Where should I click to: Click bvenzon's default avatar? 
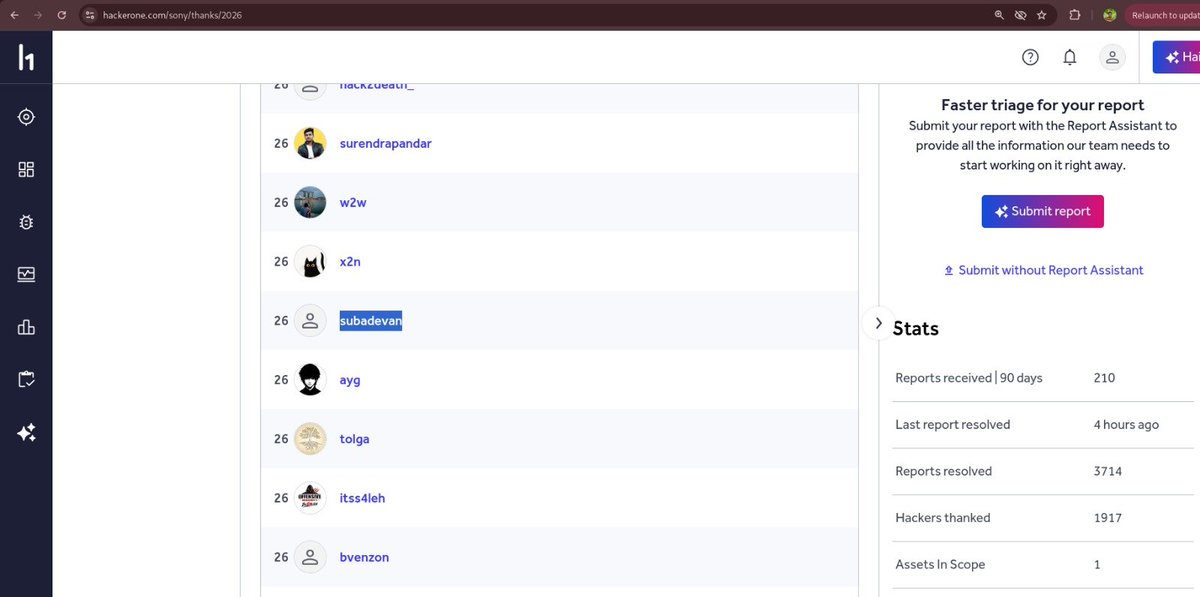(x=310, y=557)
